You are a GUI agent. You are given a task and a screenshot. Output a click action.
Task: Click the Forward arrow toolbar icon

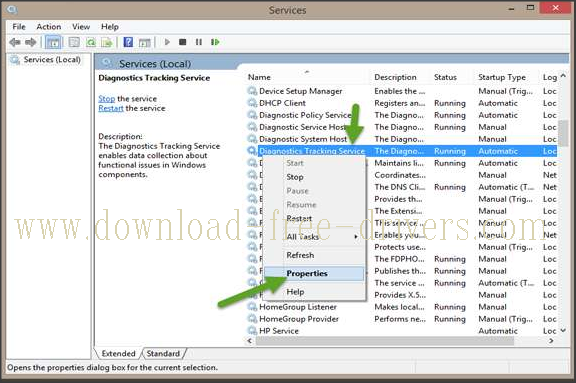(30, 42)
